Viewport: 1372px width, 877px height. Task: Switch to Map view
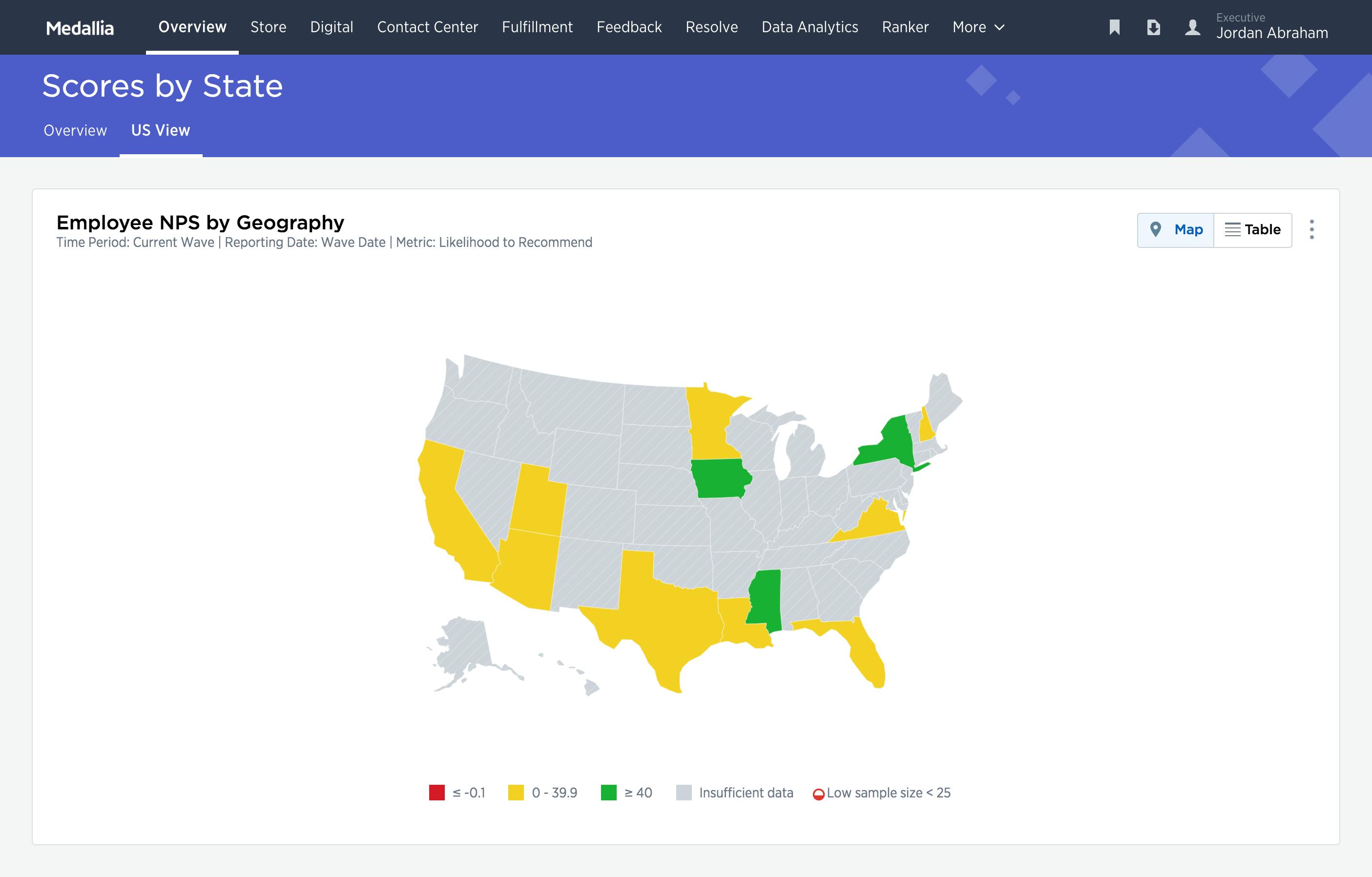(x=1175, y=230)
